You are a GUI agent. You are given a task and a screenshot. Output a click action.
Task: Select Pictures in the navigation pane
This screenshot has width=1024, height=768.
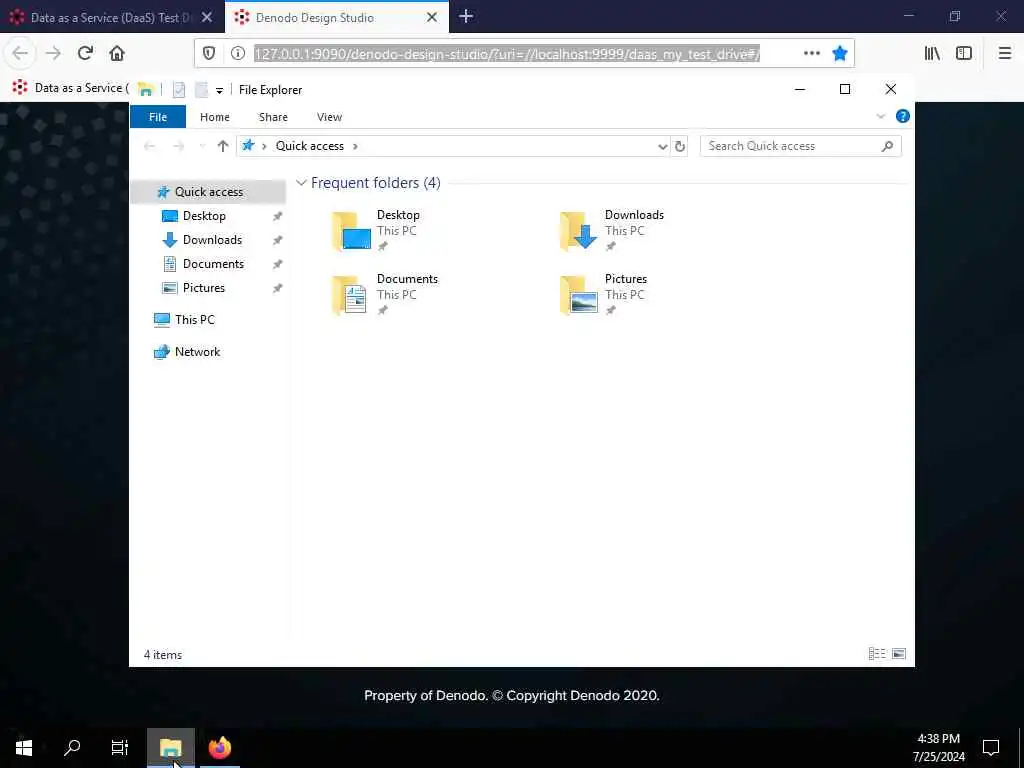[203, 288]
